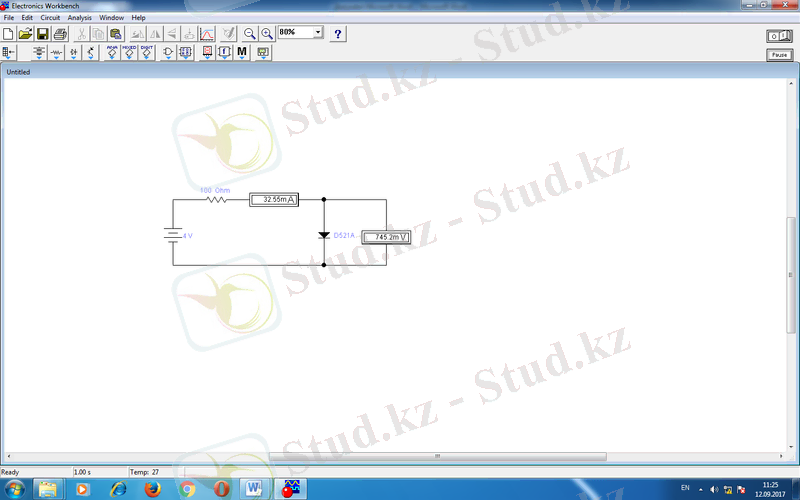Expand the 80% zoom level dropdown
800x500 pixels.
(x=318, y=32)
